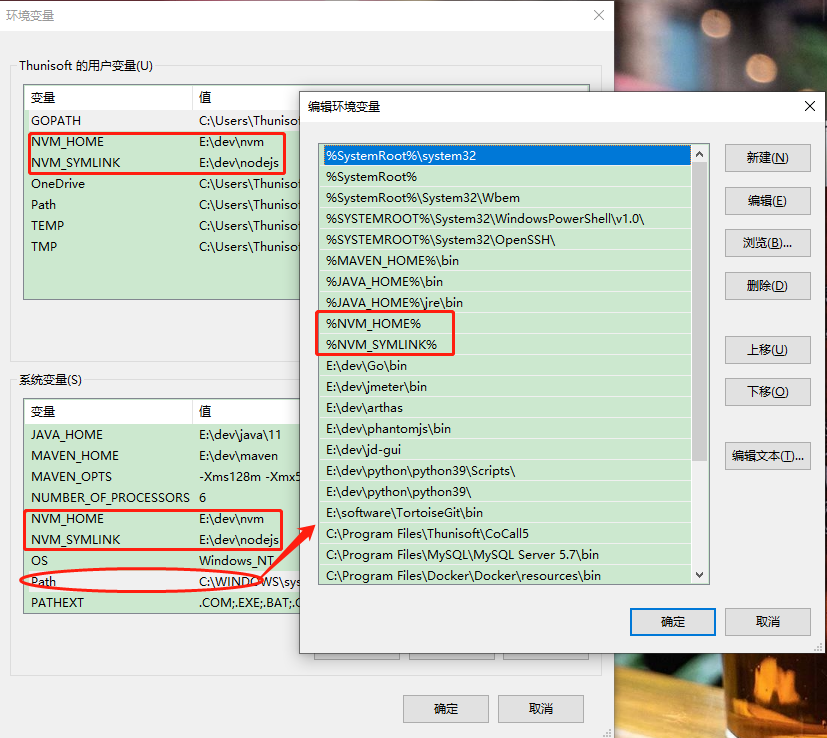Confirm edit dialog with blue-outlined 确定
The width and height of the screenshot is (827, 738).
672,622
